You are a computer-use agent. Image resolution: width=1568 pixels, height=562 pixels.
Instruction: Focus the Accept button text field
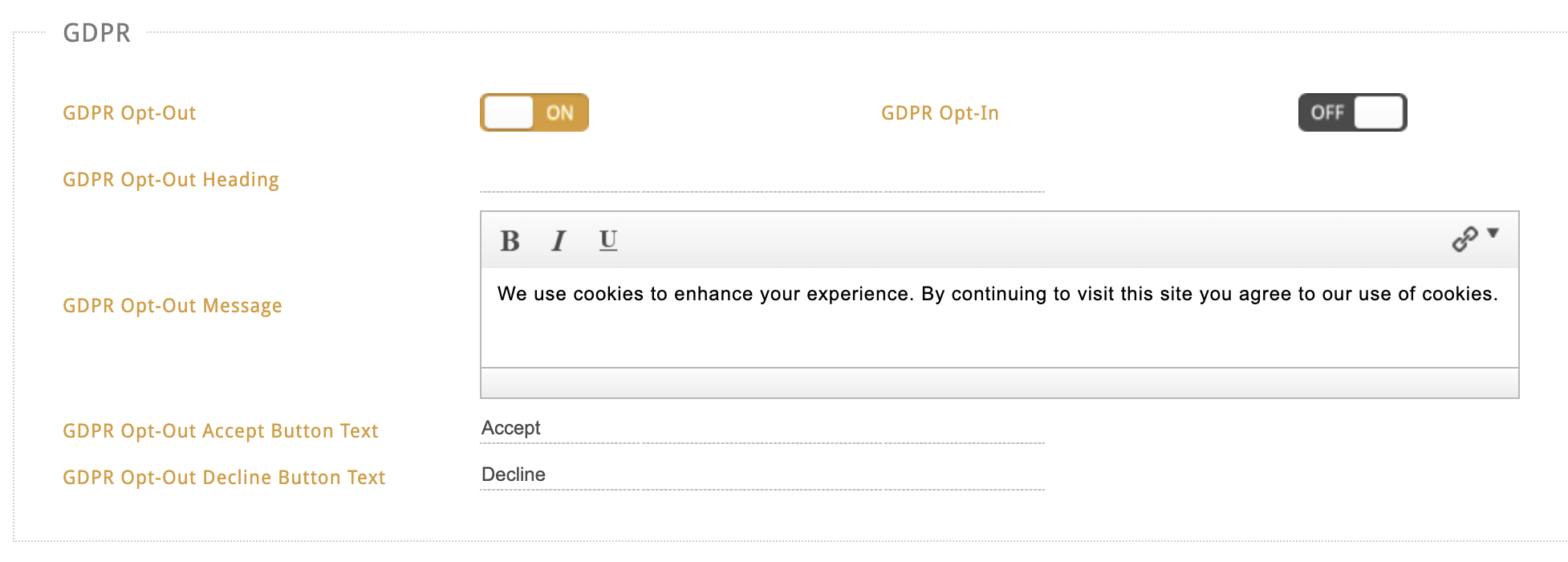pyautogui.click(x=762, y=429)
